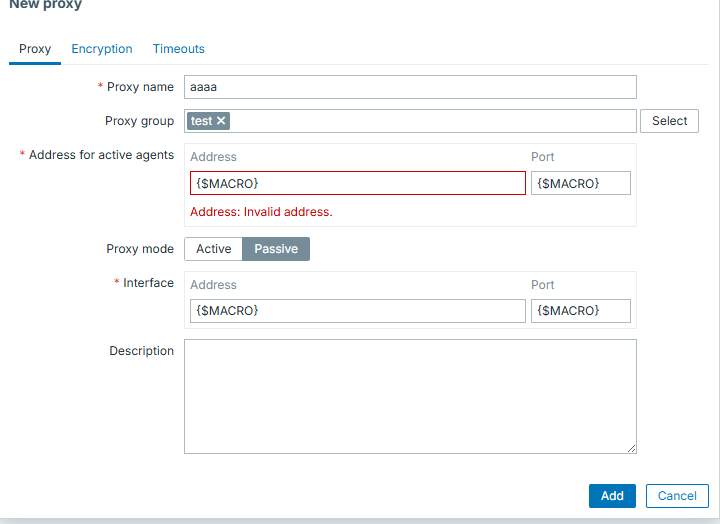720x524 pixels.
Task: Focus the active agents Port field
Action: click(580, 183)
